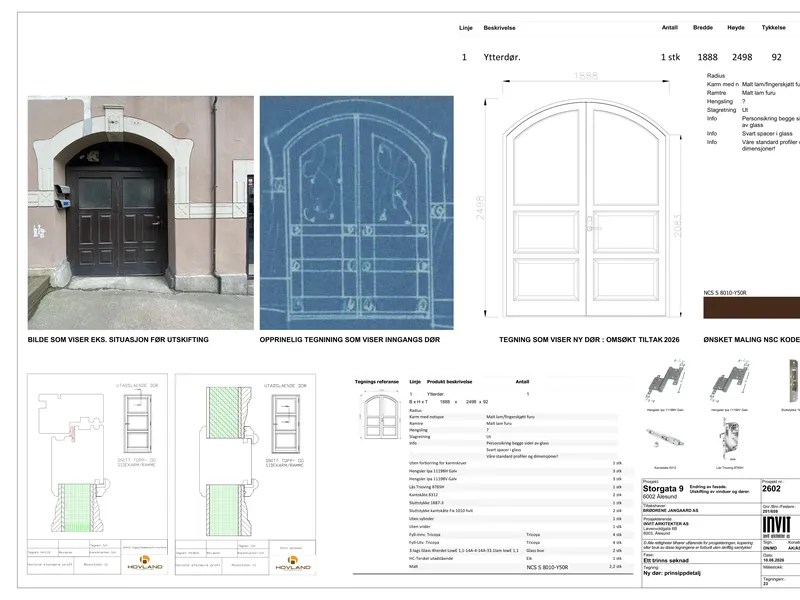Image resolution: width=800 pixels, height=600 pixels.
Task: Click the 'ØNSKET MALING NSC KODE' caption
Action: (x=752, y=339)
